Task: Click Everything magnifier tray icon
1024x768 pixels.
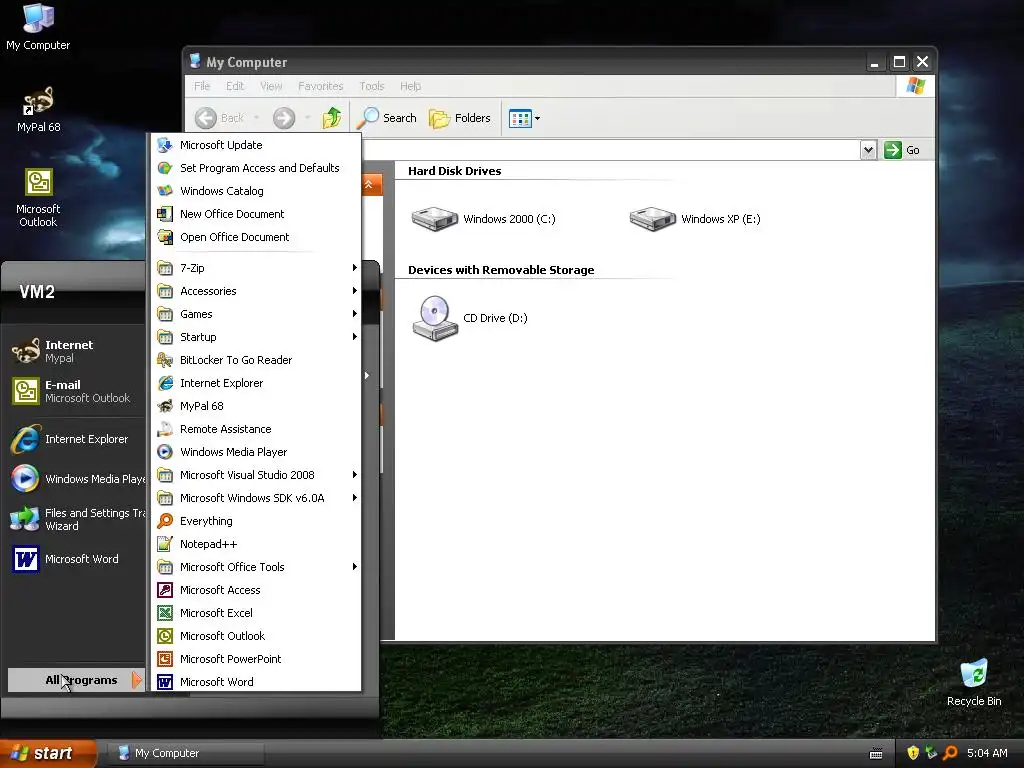Action: (x=951, y=753)
